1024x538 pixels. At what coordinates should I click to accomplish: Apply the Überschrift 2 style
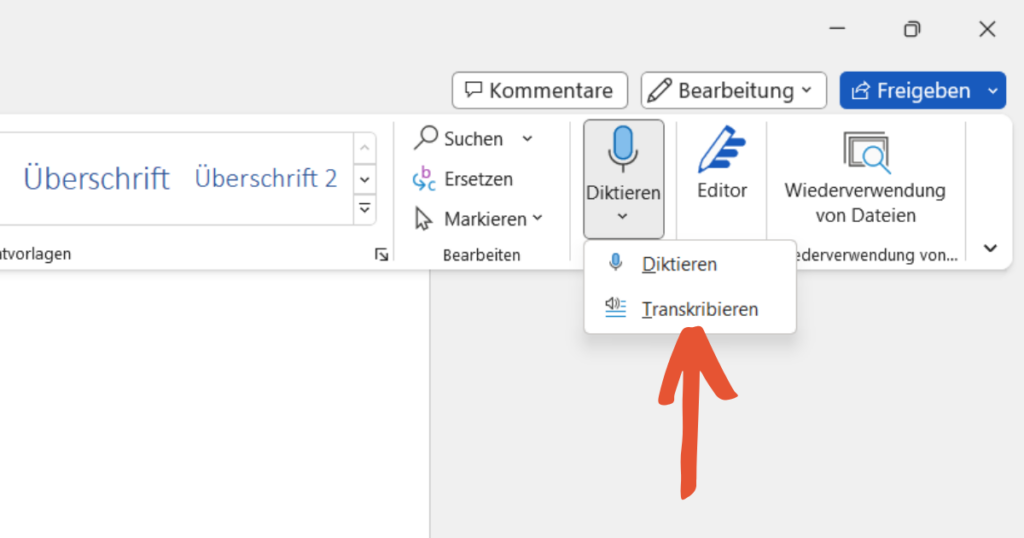point(265,178)
